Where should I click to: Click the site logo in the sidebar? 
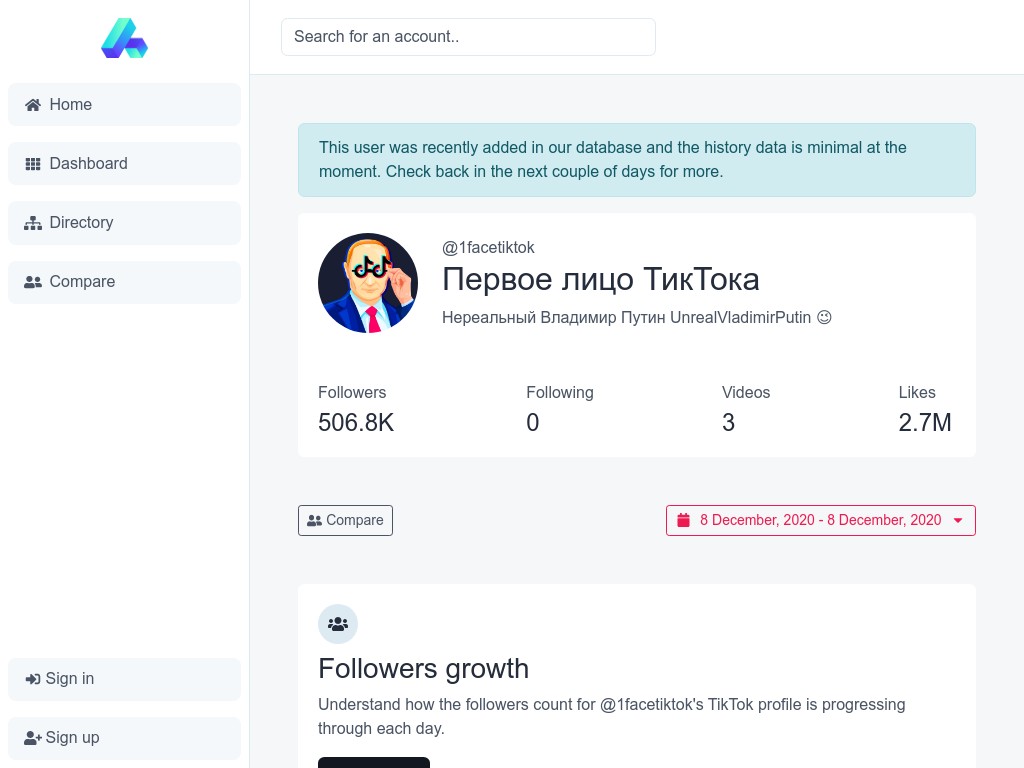[x=124, y=38]
